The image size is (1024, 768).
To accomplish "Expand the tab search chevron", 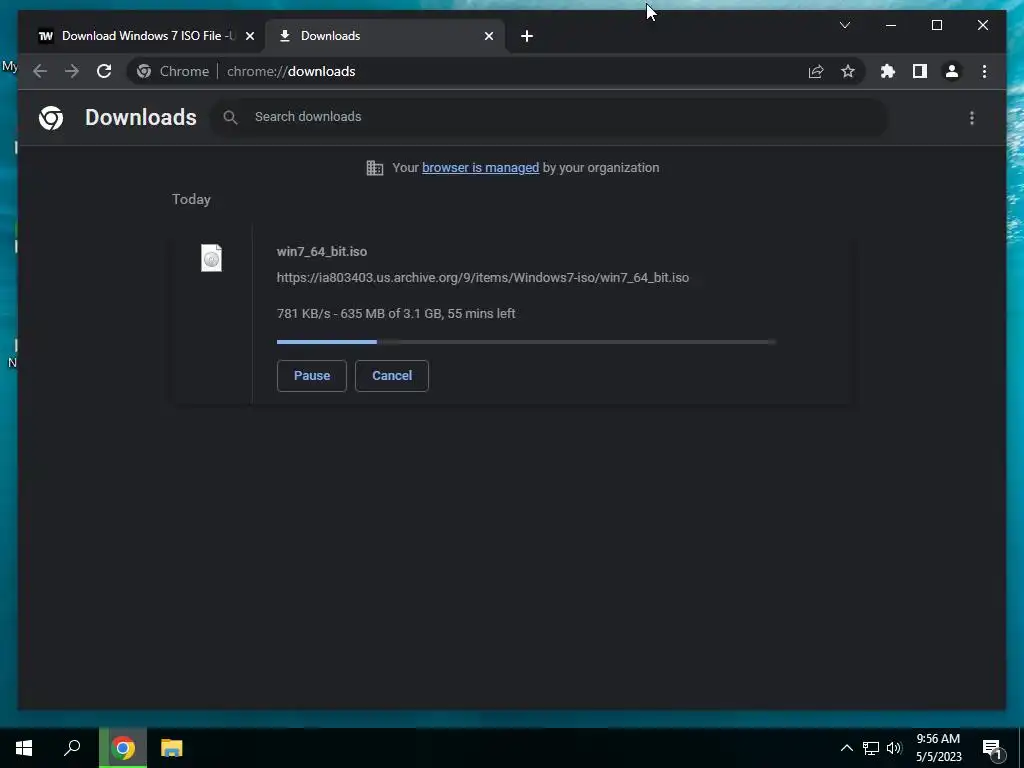I will tap(844, 25).
